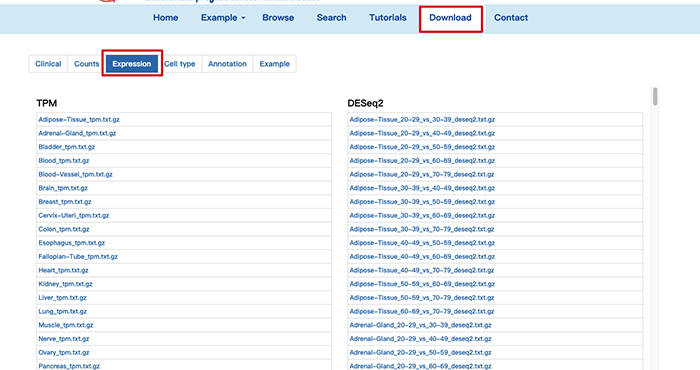Download Adipose-Tissue_30-39_vs_40-49_deseq2.txt.gz
This screenshot has width=700, height=370.
point(422,188)
